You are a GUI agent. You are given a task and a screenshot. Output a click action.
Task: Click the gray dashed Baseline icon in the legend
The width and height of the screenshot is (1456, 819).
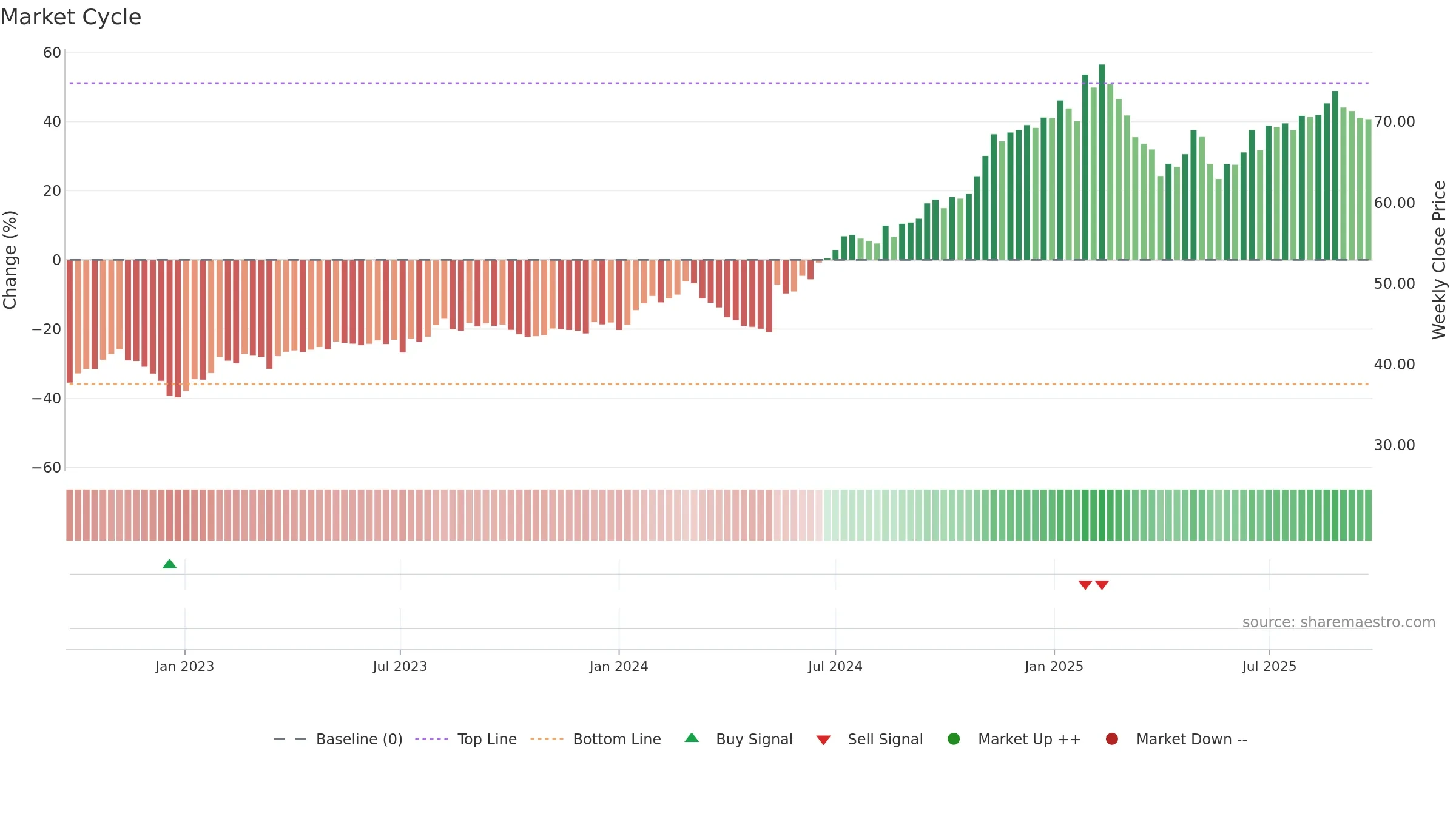290,739
